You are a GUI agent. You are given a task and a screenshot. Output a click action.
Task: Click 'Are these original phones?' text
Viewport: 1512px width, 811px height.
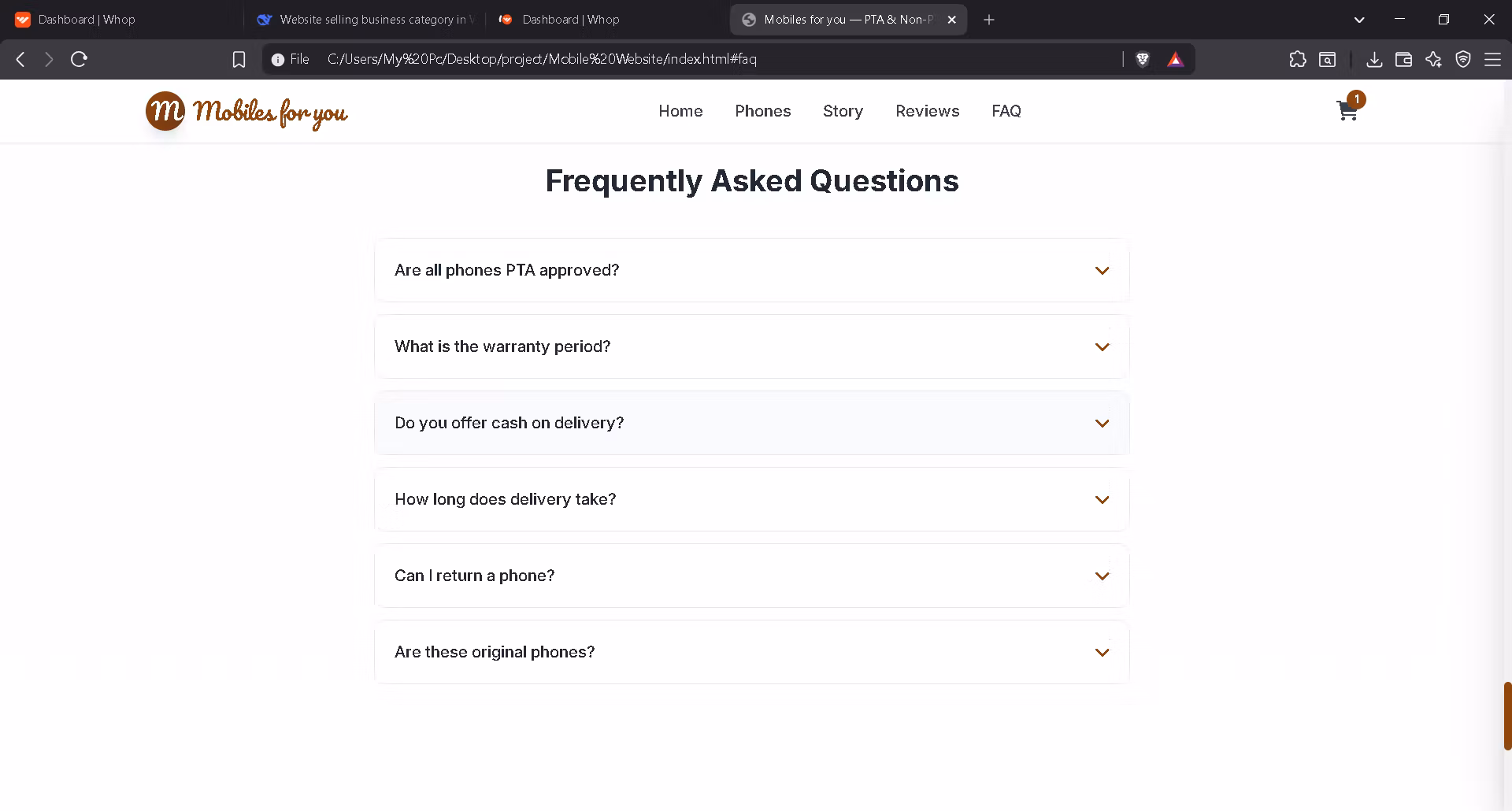click(x=495, y=652)
